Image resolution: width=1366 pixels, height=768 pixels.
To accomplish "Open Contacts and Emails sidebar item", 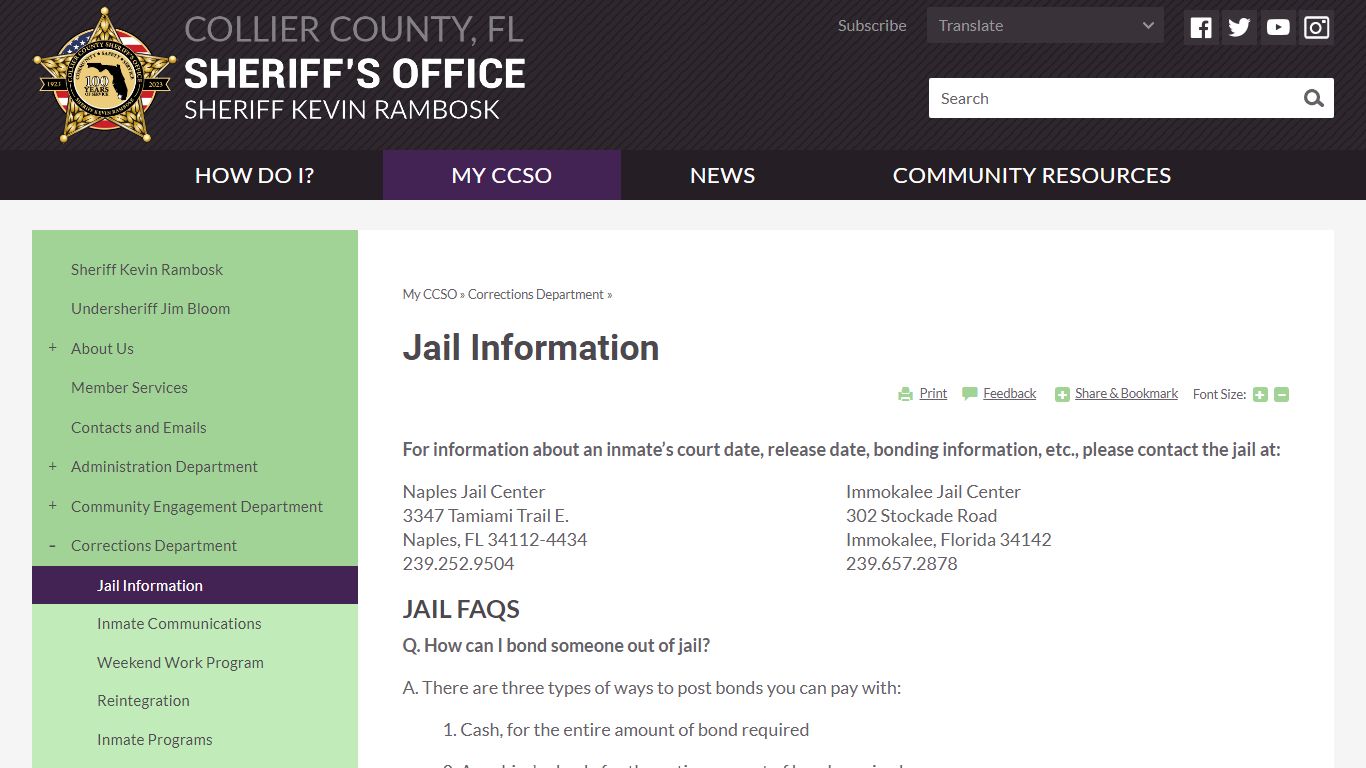I will coord(139,427).
